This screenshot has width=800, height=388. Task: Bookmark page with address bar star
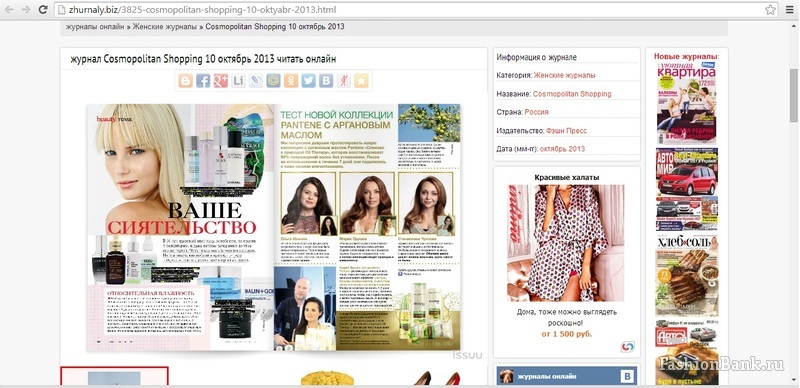click(770, 10)
